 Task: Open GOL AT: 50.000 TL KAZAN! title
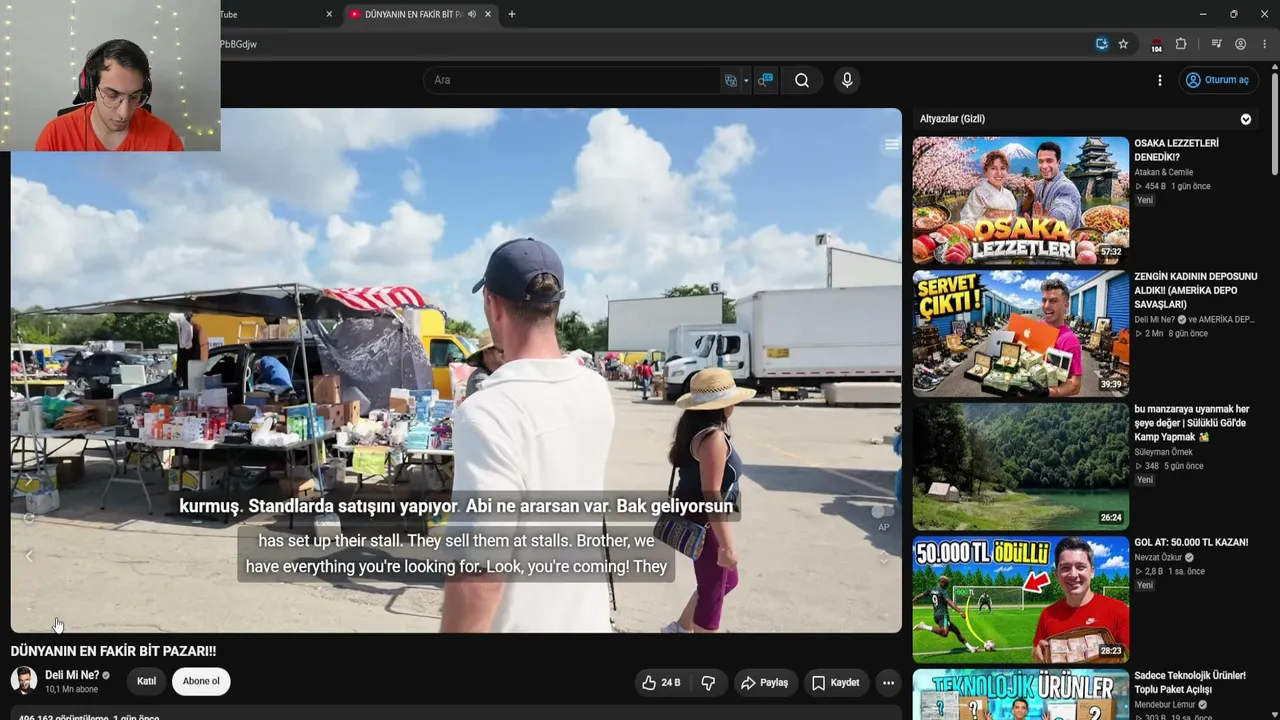coord(1191,542)
